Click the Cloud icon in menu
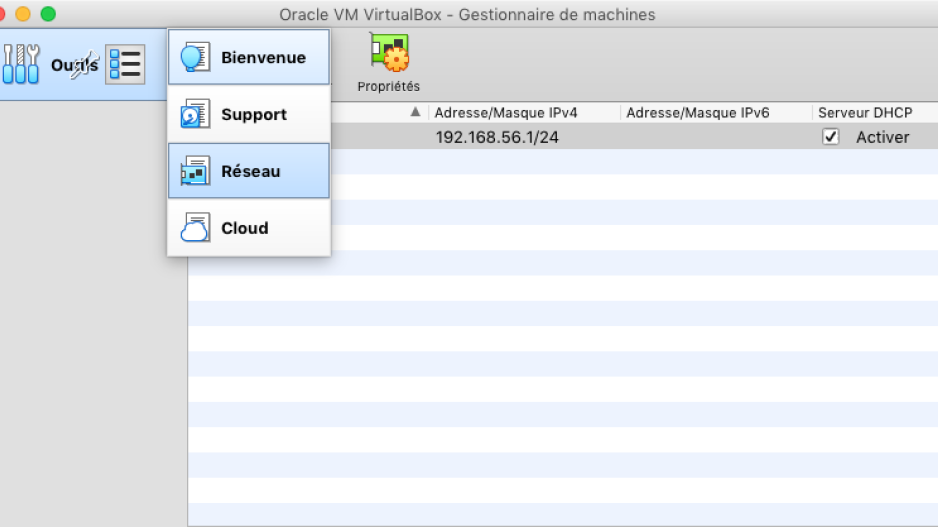The image size is (938, 527). click(195, 228)
